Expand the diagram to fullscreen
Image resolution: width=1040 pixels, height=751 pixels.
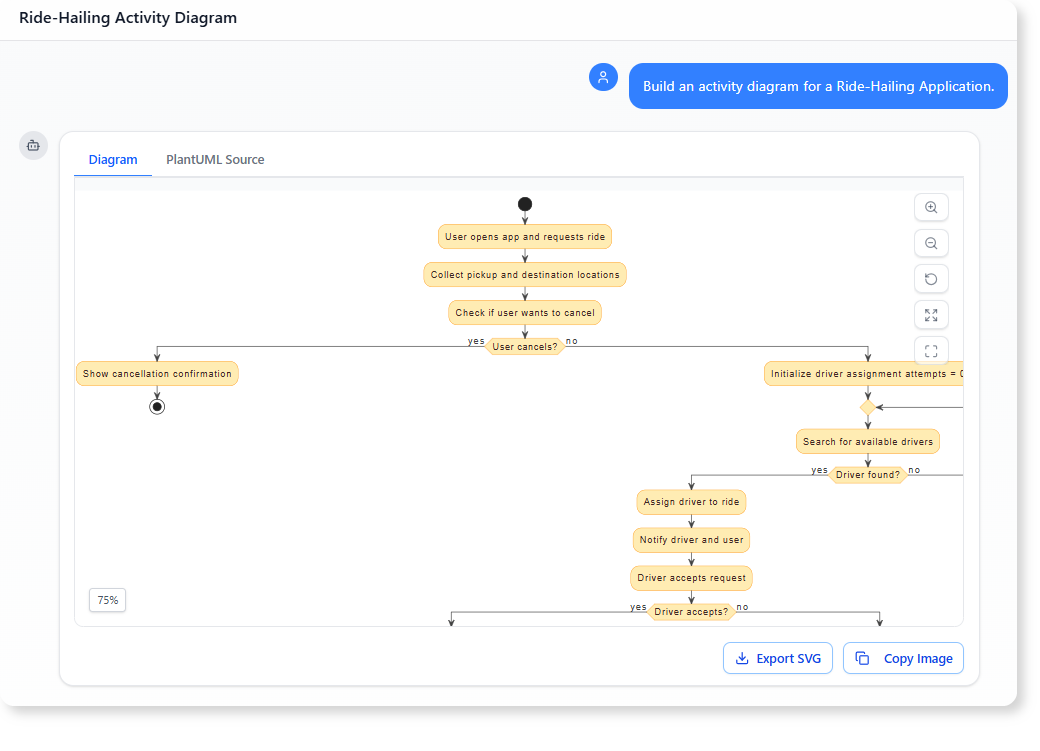tap(931, 315)
